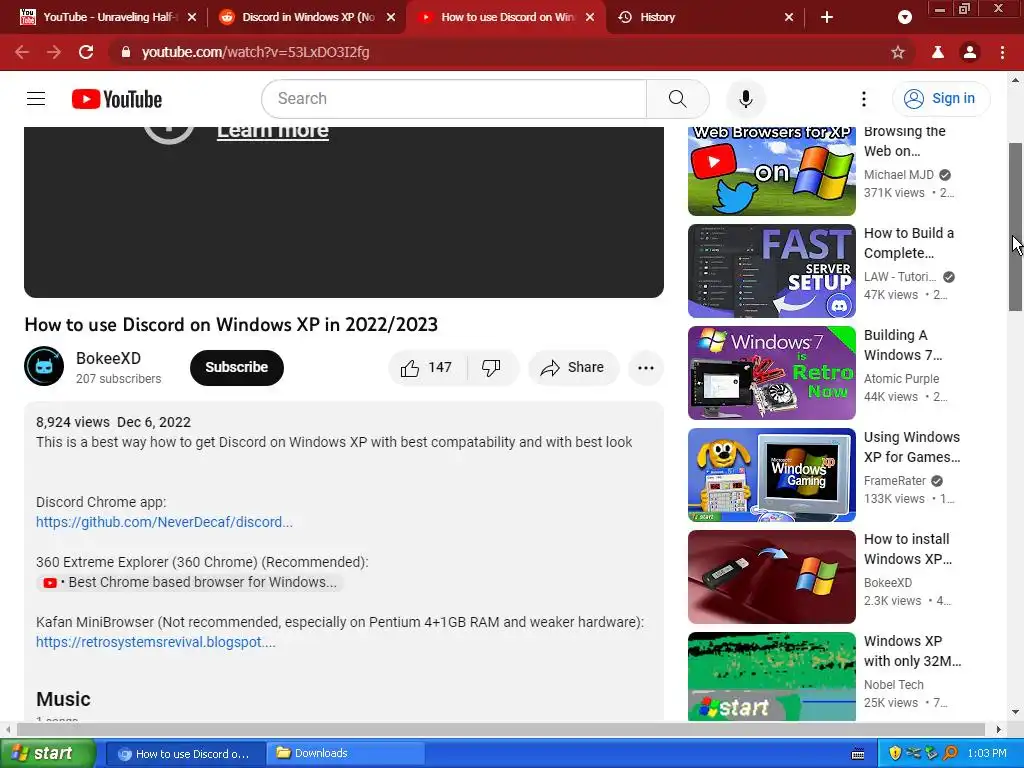The width and height of the screenshot is (1024, 768).
Task: Open the Windows XP start button
Action: 48,753
